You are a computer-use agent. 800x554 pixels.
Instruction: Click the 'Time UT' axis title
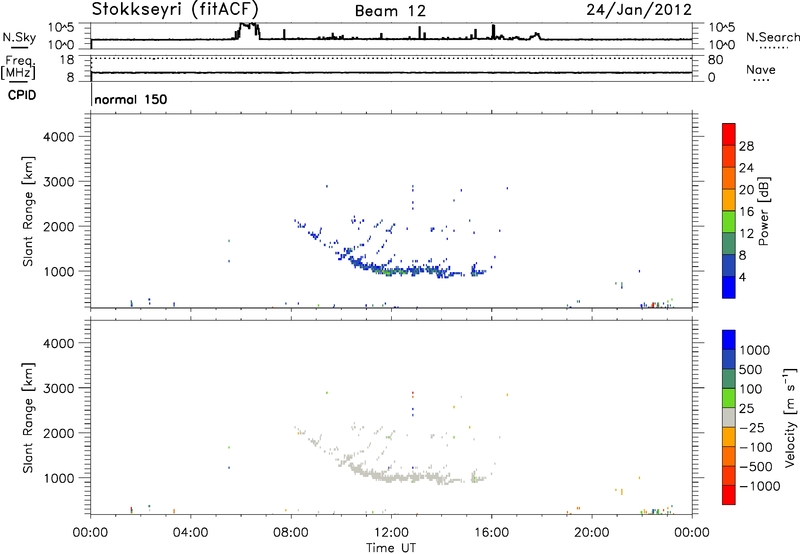tap(391, 548)
